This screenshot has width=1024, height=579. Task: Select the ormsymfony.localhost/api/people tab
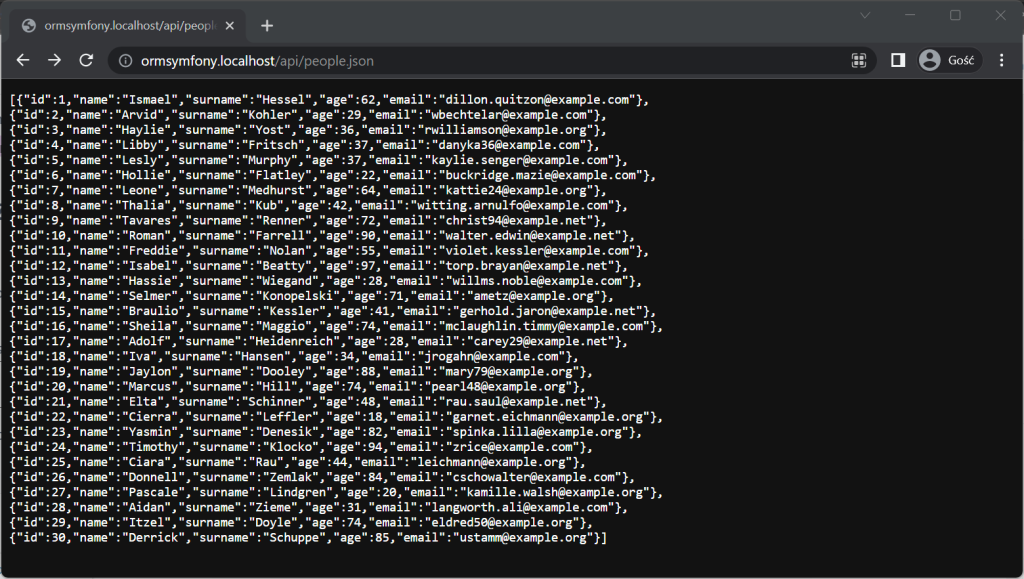point(127,25)
